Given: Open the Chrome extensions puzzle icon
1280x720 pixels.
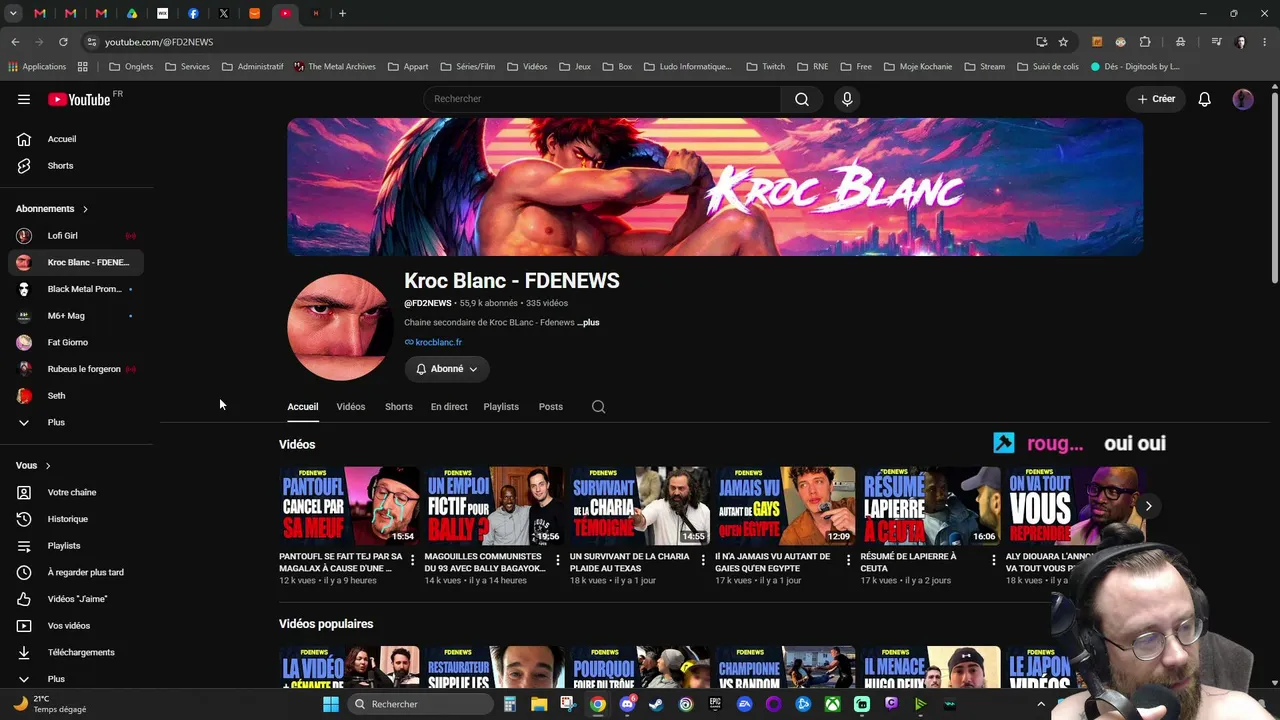Looking at the screenshot, I should coord(1145,42).
